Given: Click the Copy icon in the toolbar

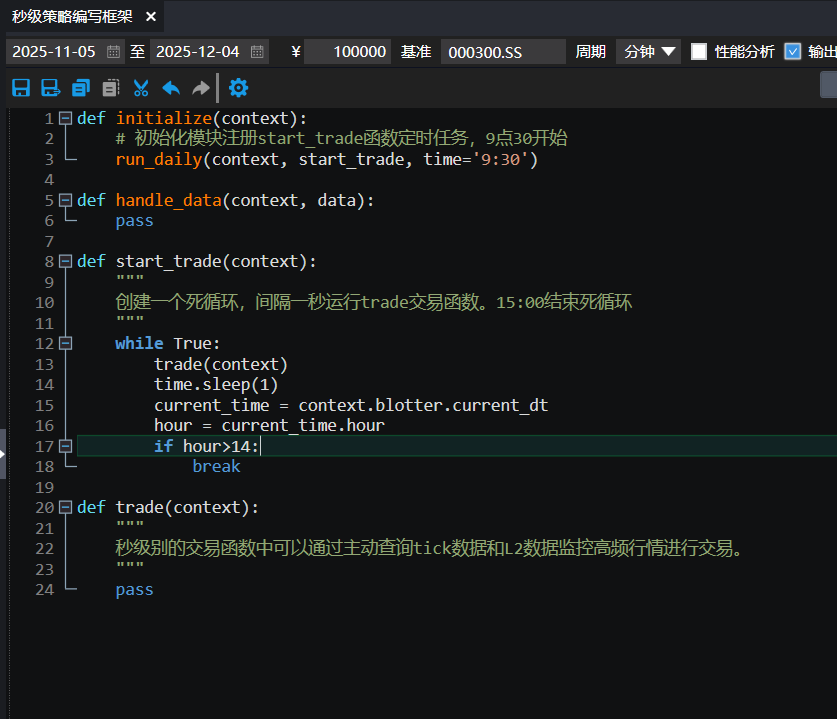Looking at the screenshot, I should click(81, 88).
